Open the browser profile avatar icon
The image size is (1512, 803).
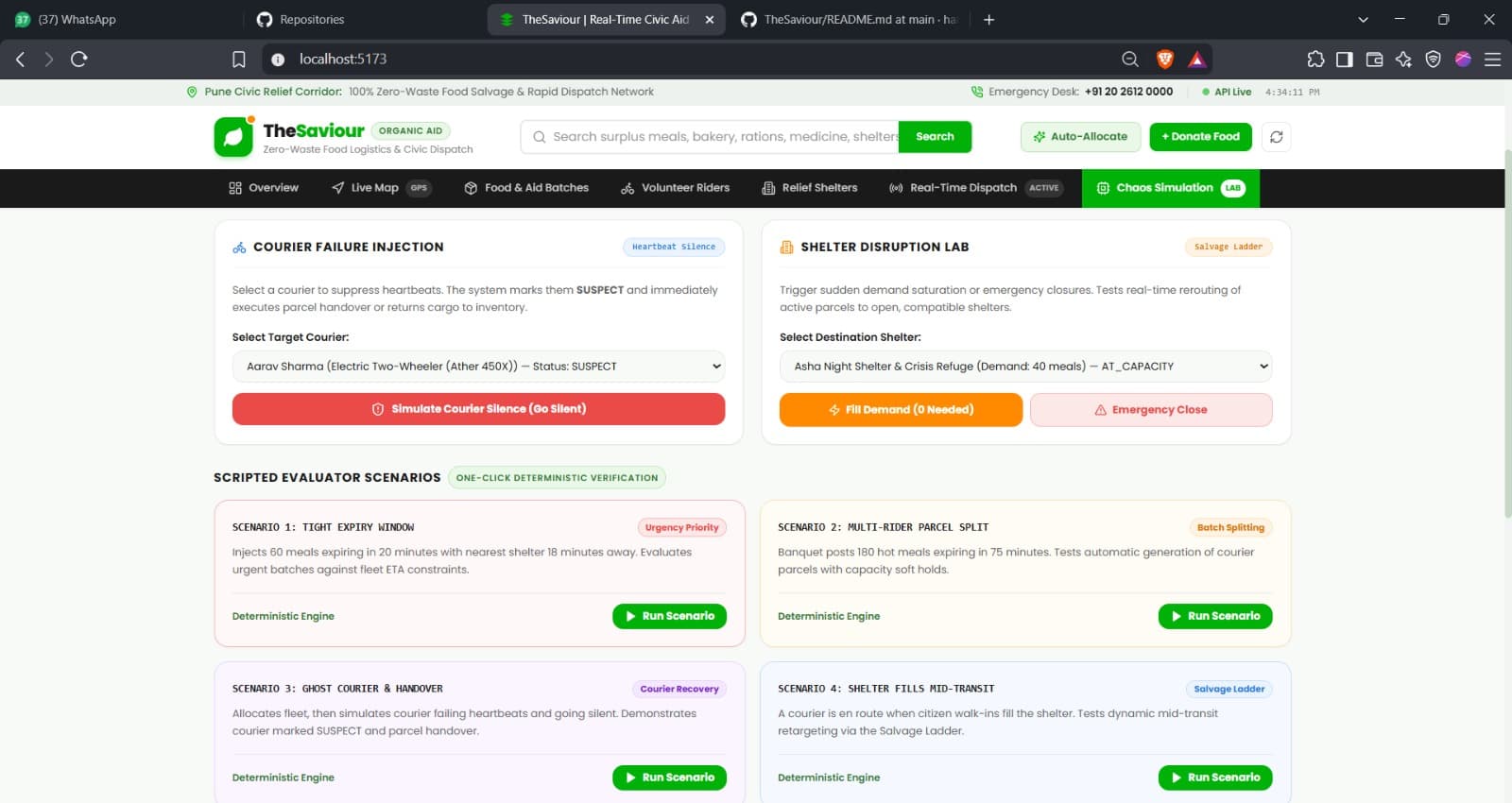tap(1463, 59)
